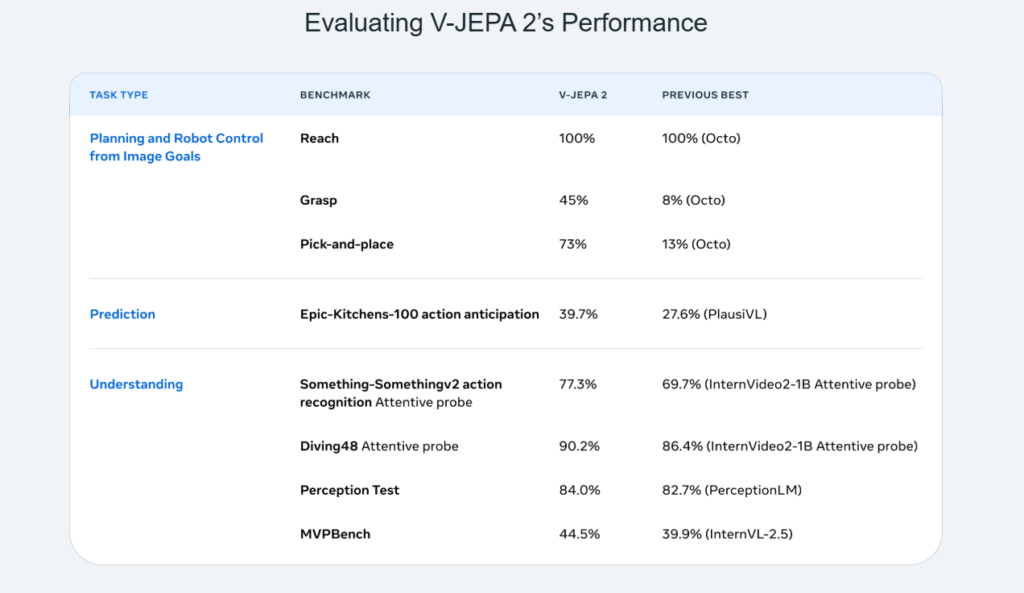Click the "TASK TYPE" column header
The width and height of the screenshot is (1024, 593).
(x=118, y=95)
